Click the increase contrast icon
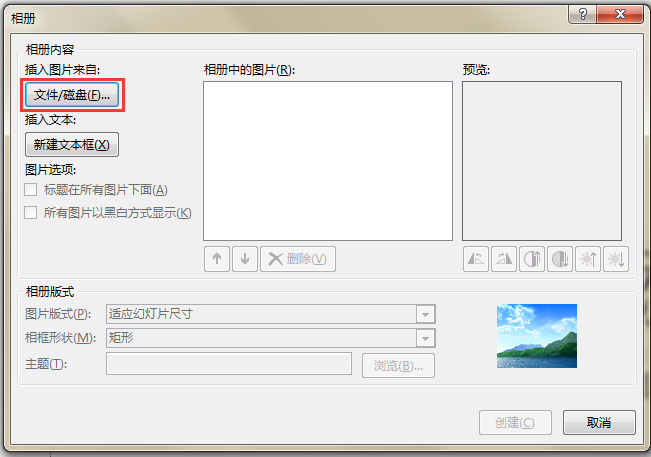Viewport: 651px width, 457px height. [532, 259]
